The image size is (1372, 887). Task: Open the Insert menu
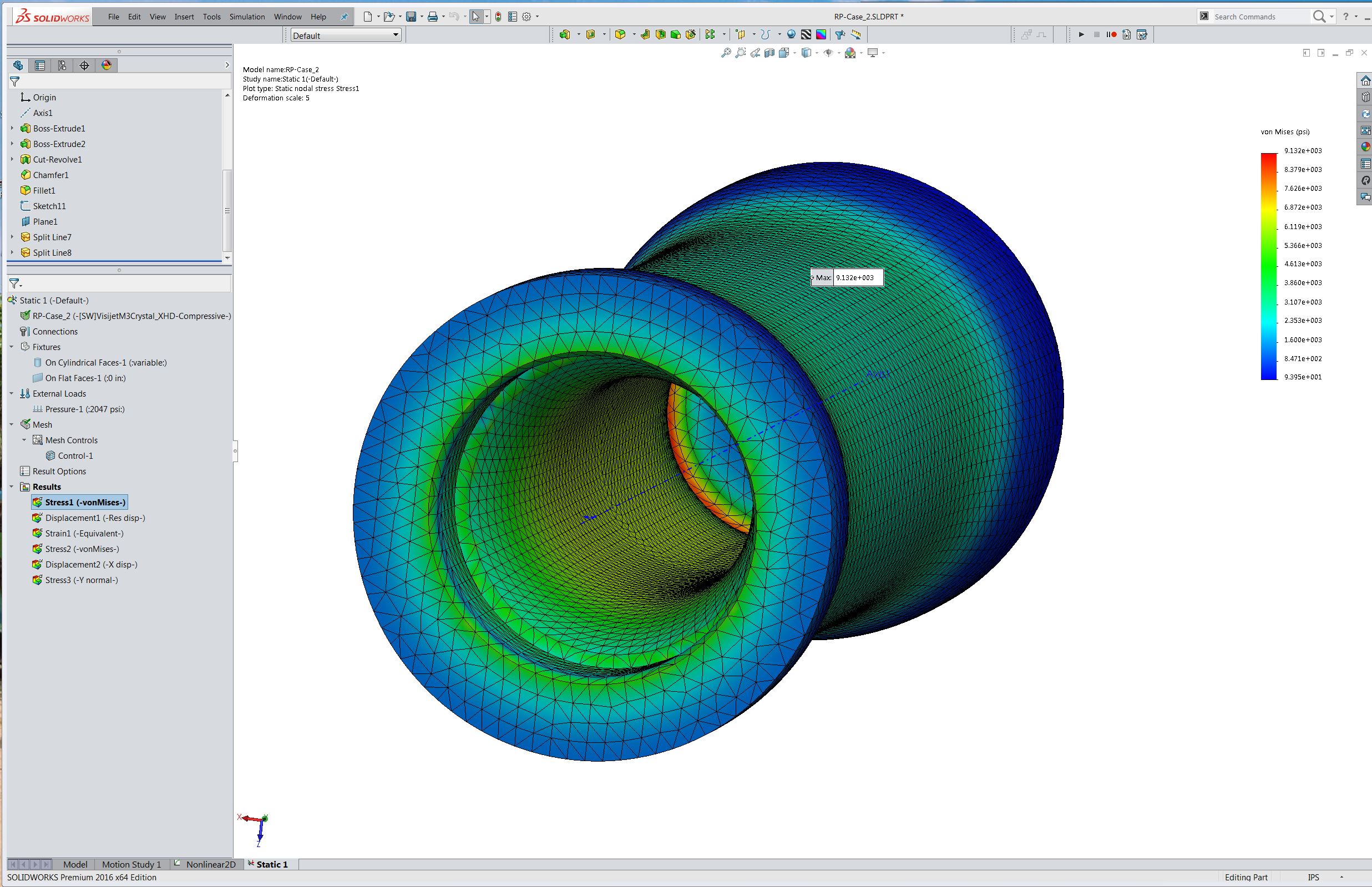tap(184, 17)
